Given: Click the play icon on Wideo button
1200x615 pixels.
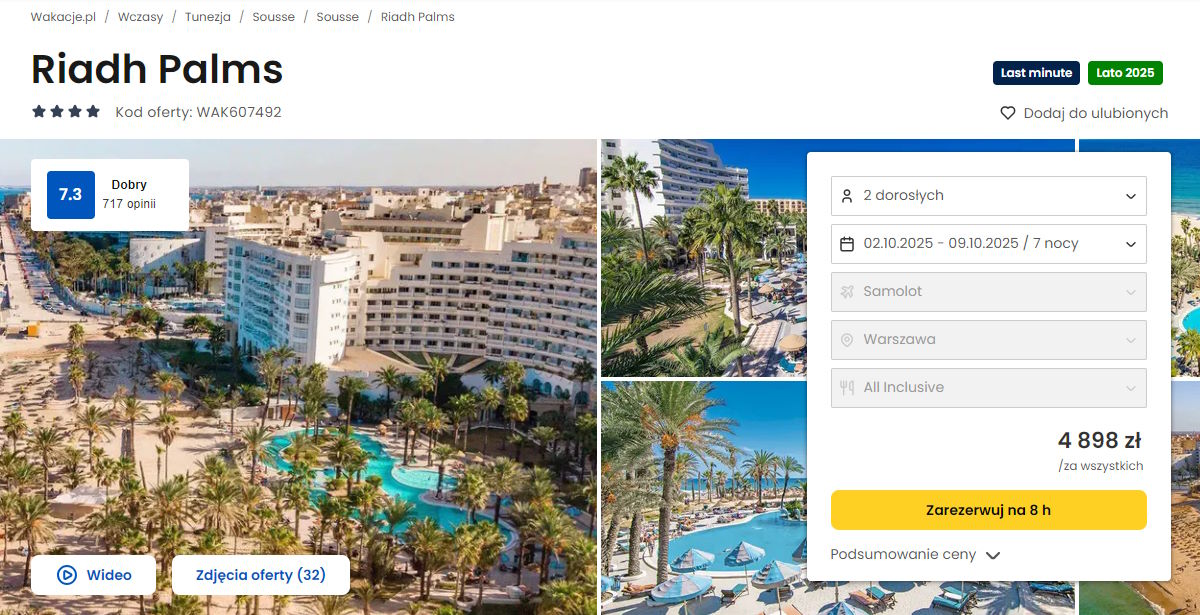Looking at the screenshot, I should click(x=67, y=575).
